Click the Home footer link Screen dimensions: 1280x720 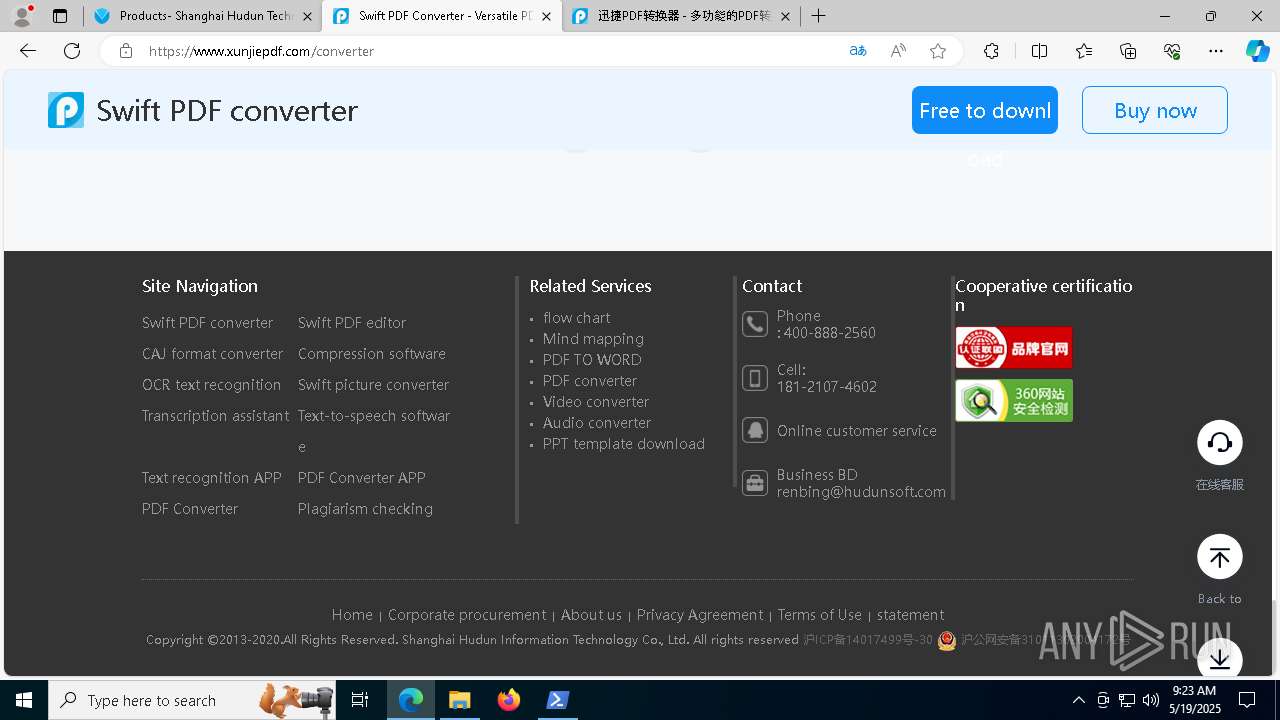(x=352, y=615)
